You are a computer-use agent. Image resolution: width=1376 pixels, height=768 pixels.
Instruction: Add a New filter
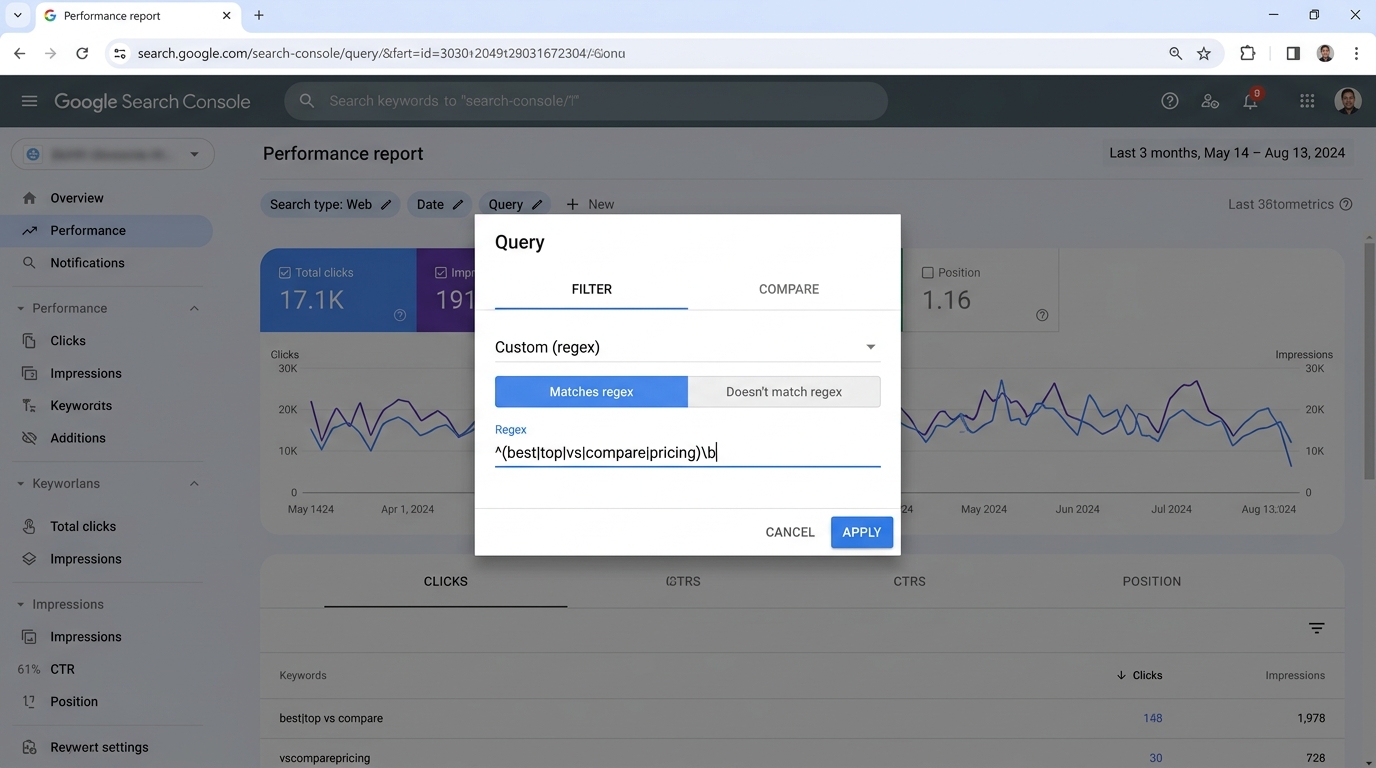point(590,204)
